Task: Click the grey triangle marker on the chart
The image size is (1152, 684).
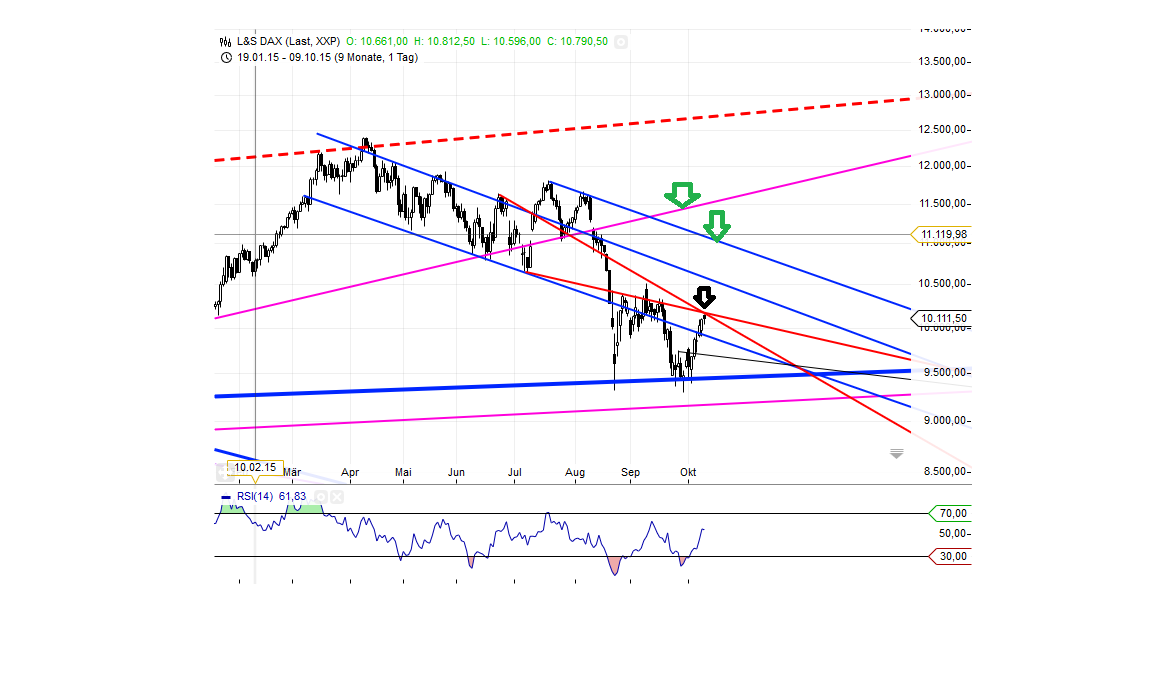Action: [895, 451]
